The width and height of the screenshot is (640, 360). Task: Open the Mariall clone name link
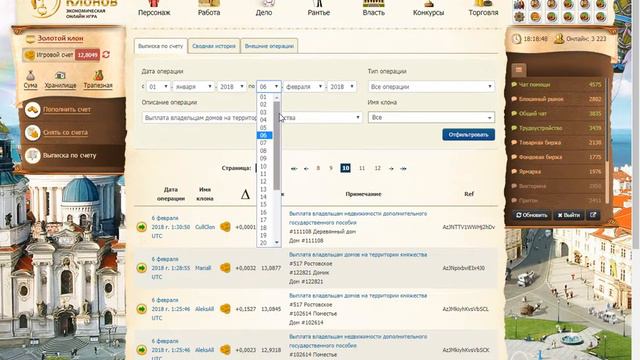click(x=203, y=268)
